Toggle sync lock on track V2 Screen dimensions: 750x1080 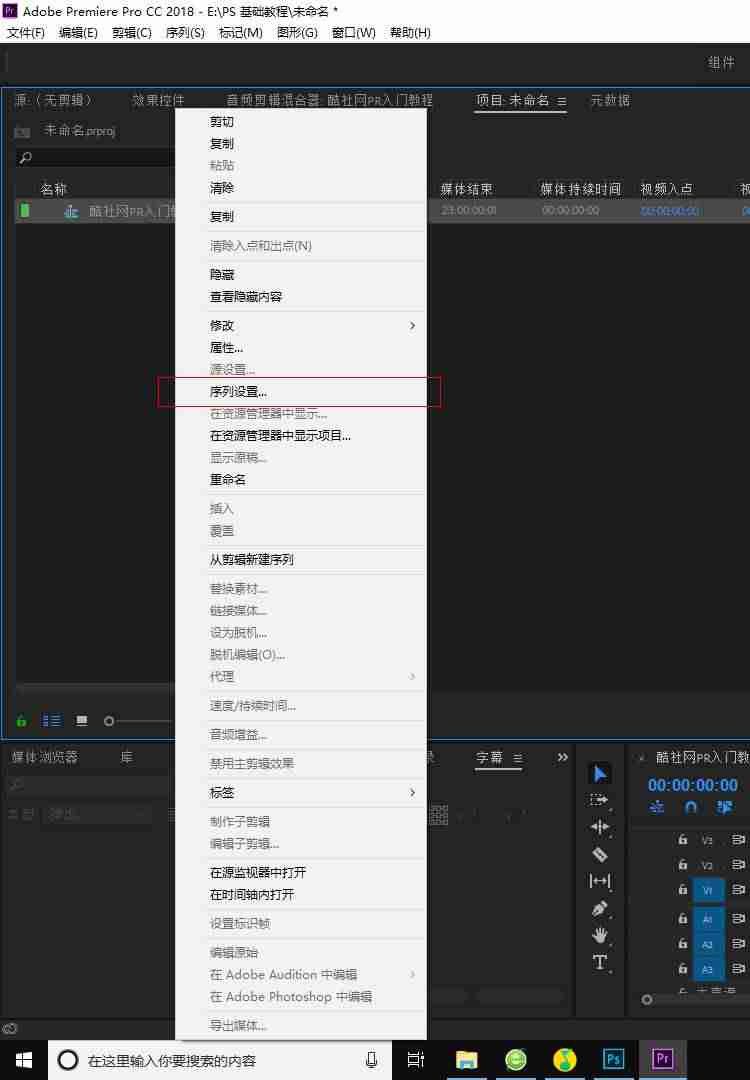pos(739,864)
